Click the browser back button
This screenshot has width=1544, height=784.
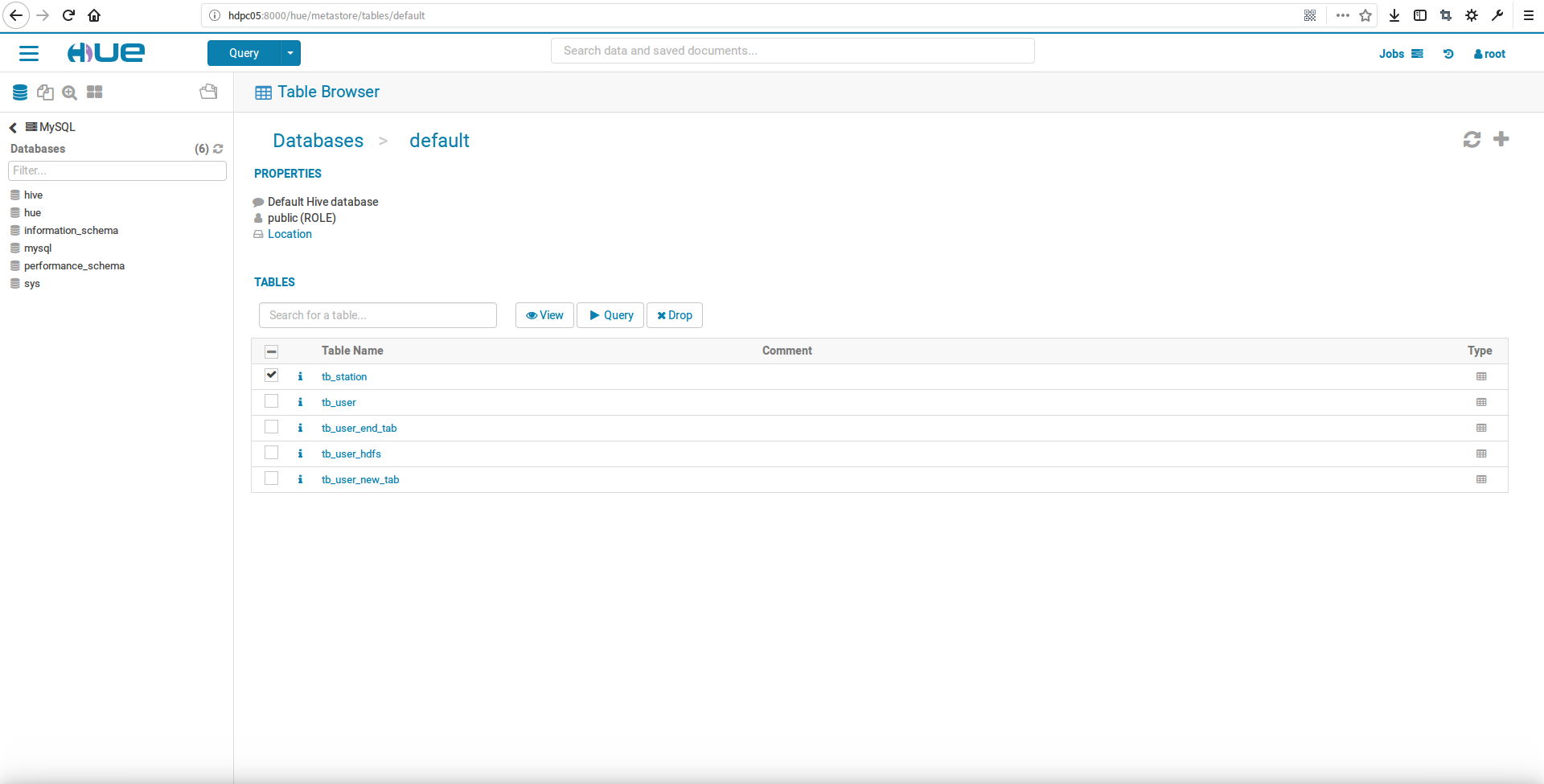pyautogui.click(x=16, y=15)
